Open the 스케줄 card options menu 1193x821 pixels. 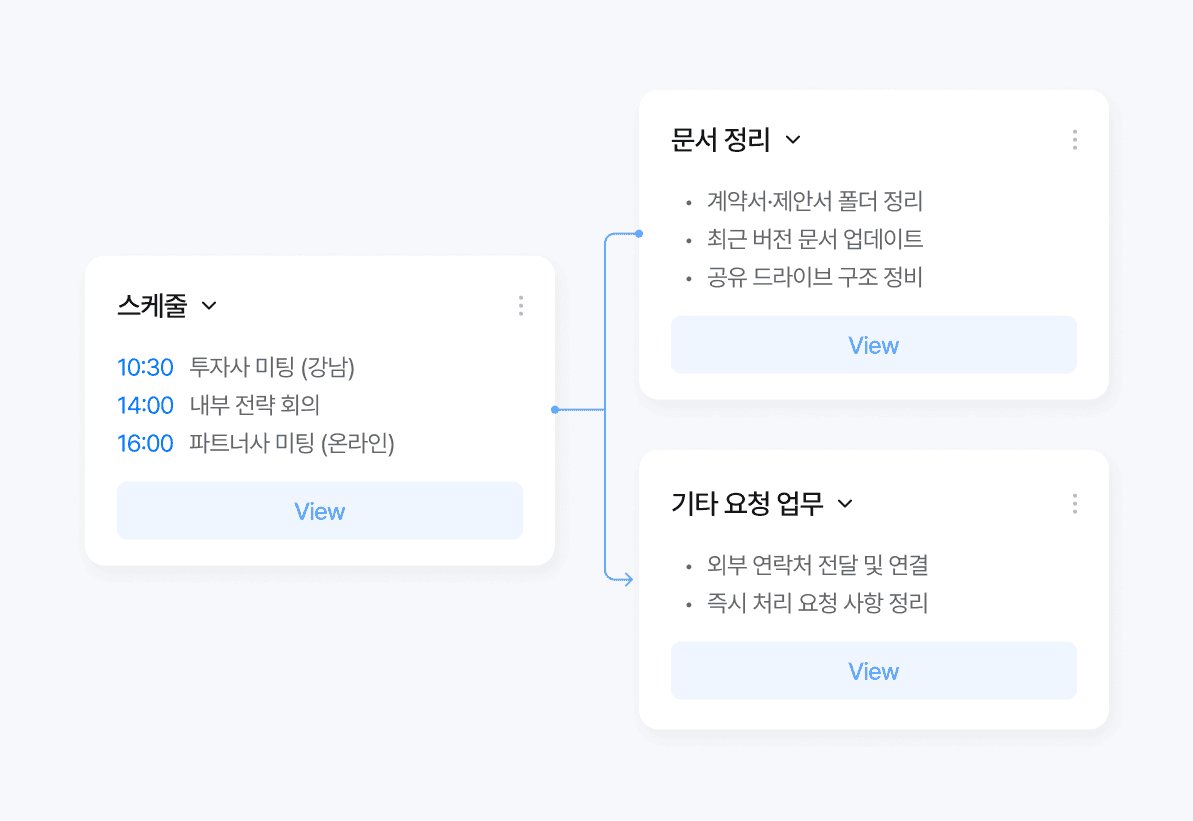coord(521,306)
